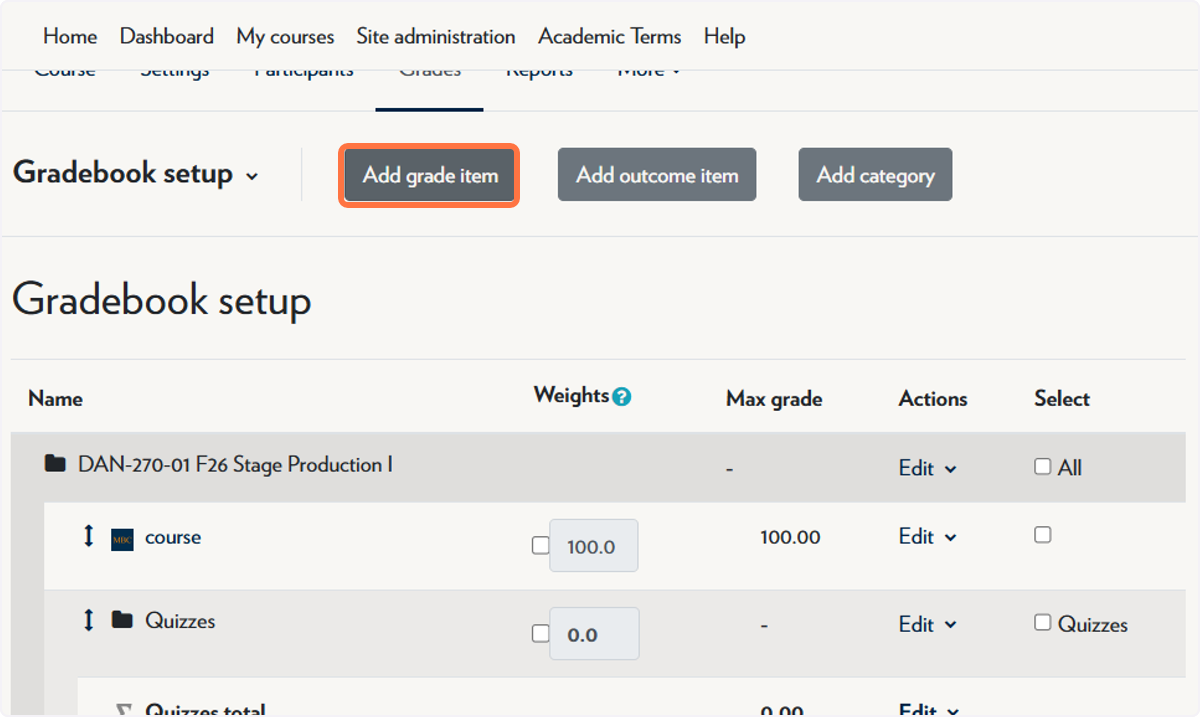The image size is (1200, 717).
Task: Open the Gradebook setup dropdown
Action: tap(136, 174)
